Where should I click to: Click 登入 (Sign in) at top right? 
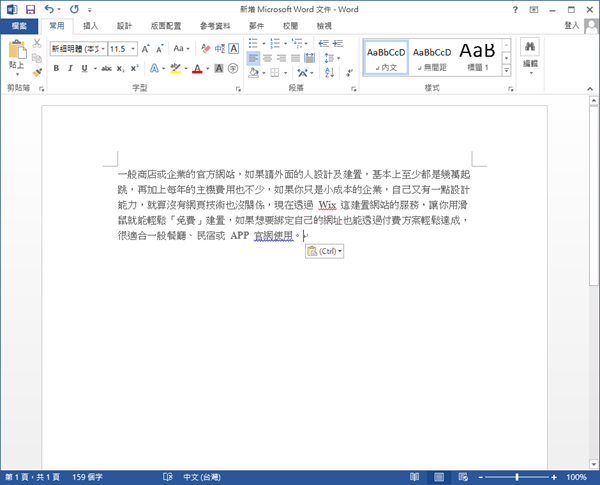pyautogui.click(x=571, y=25)
